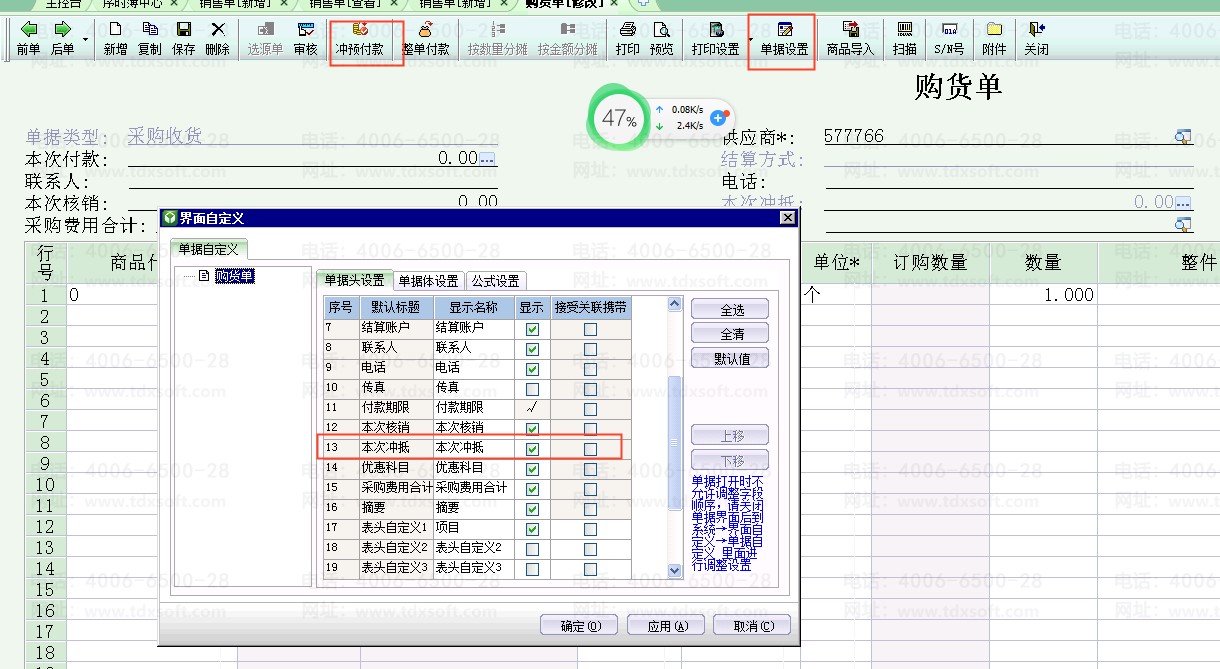Screen dimensions: 1220x669
Task: Click the 审核 (Audit) toolbar icon
Action: pos(306,37)
